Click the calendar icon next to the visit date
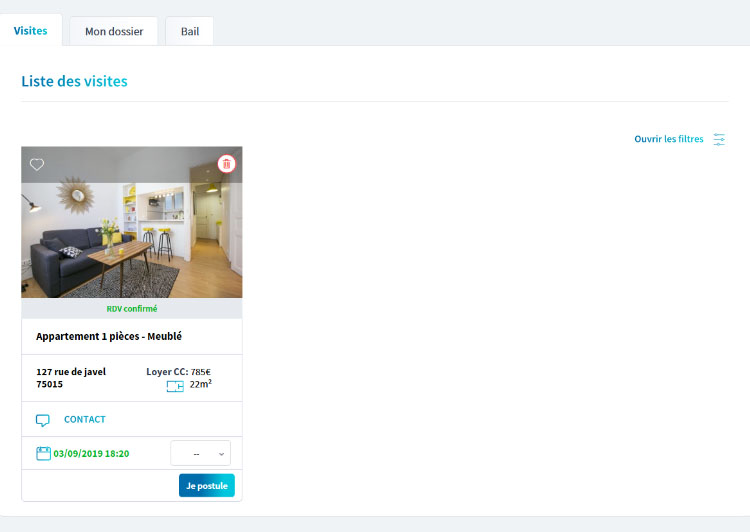This screenshot has height=532, width=750. pyautogui.click(x=43, y=453)
